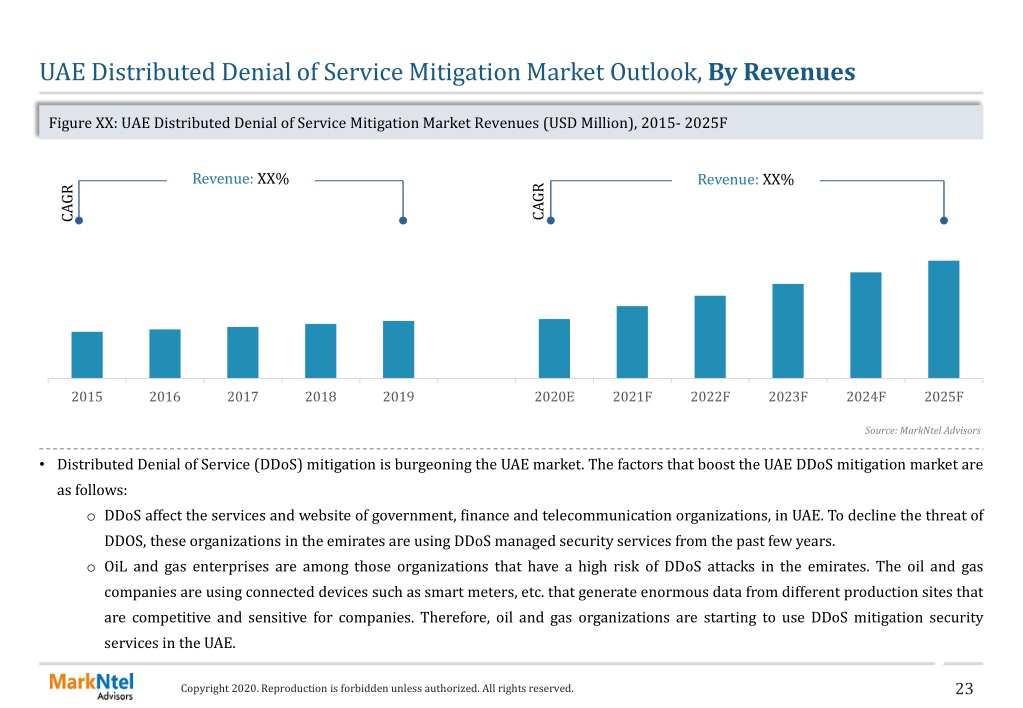The height and width of the screenshot is (708, 1023).
Task: Click the copyright 2020 notice
Action: (377, 688)
